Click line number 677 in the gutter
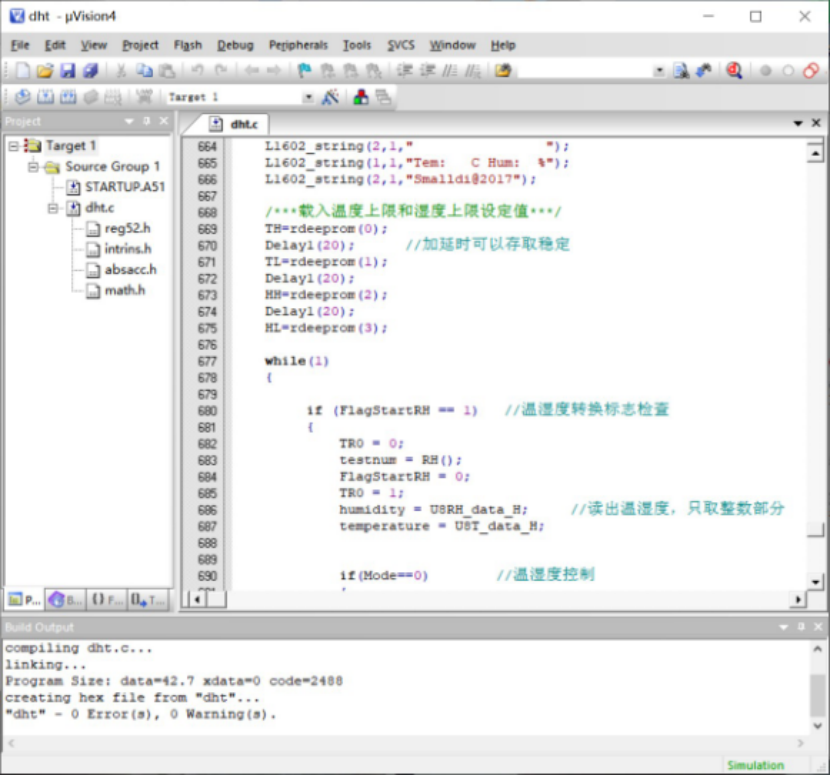Image resolution: width=831 pixels, height=776 pixels. (x=207, y=361)
